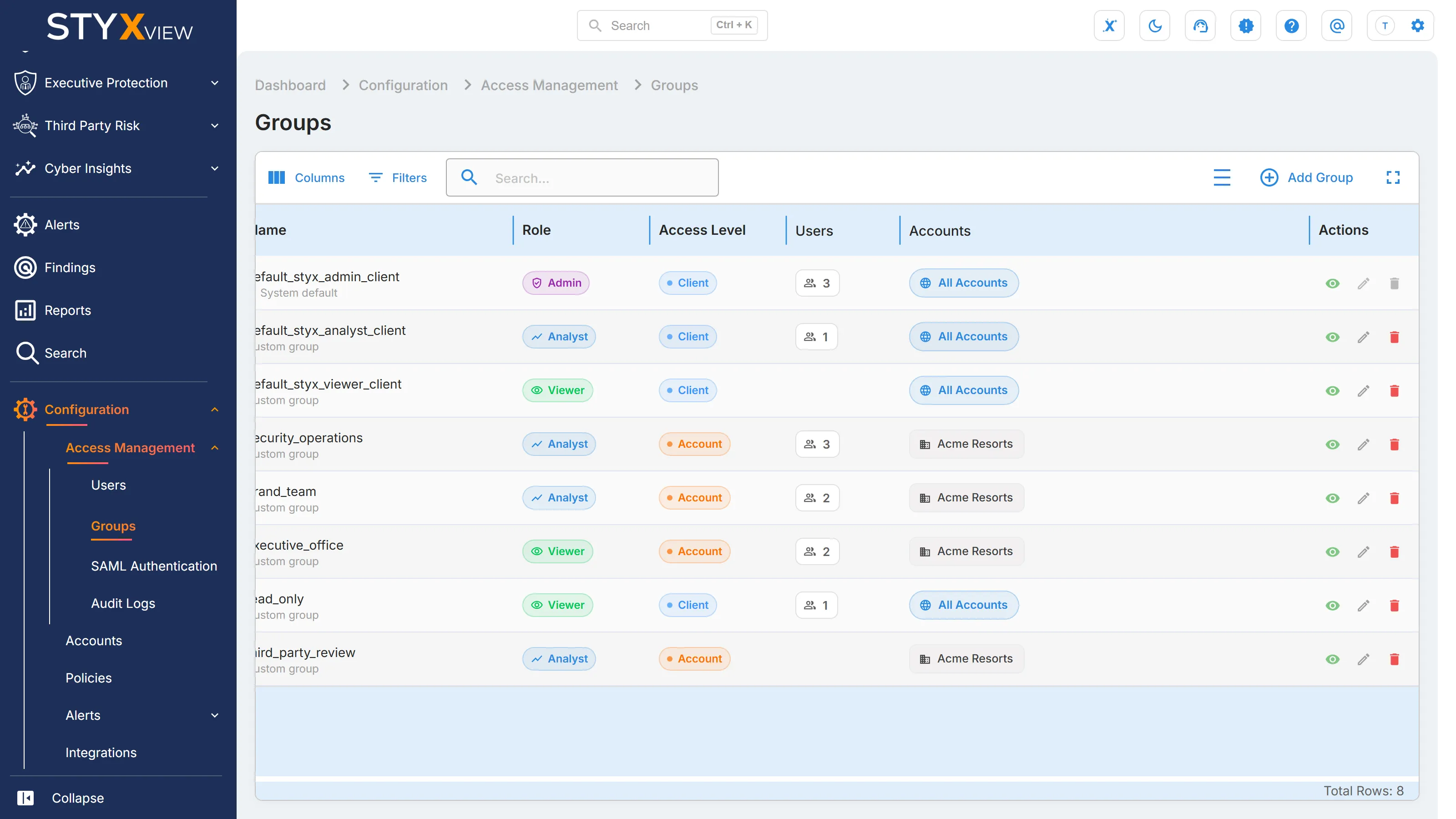Edit the executive_office group
The image size is (1456, 819).
point(1363,551)
